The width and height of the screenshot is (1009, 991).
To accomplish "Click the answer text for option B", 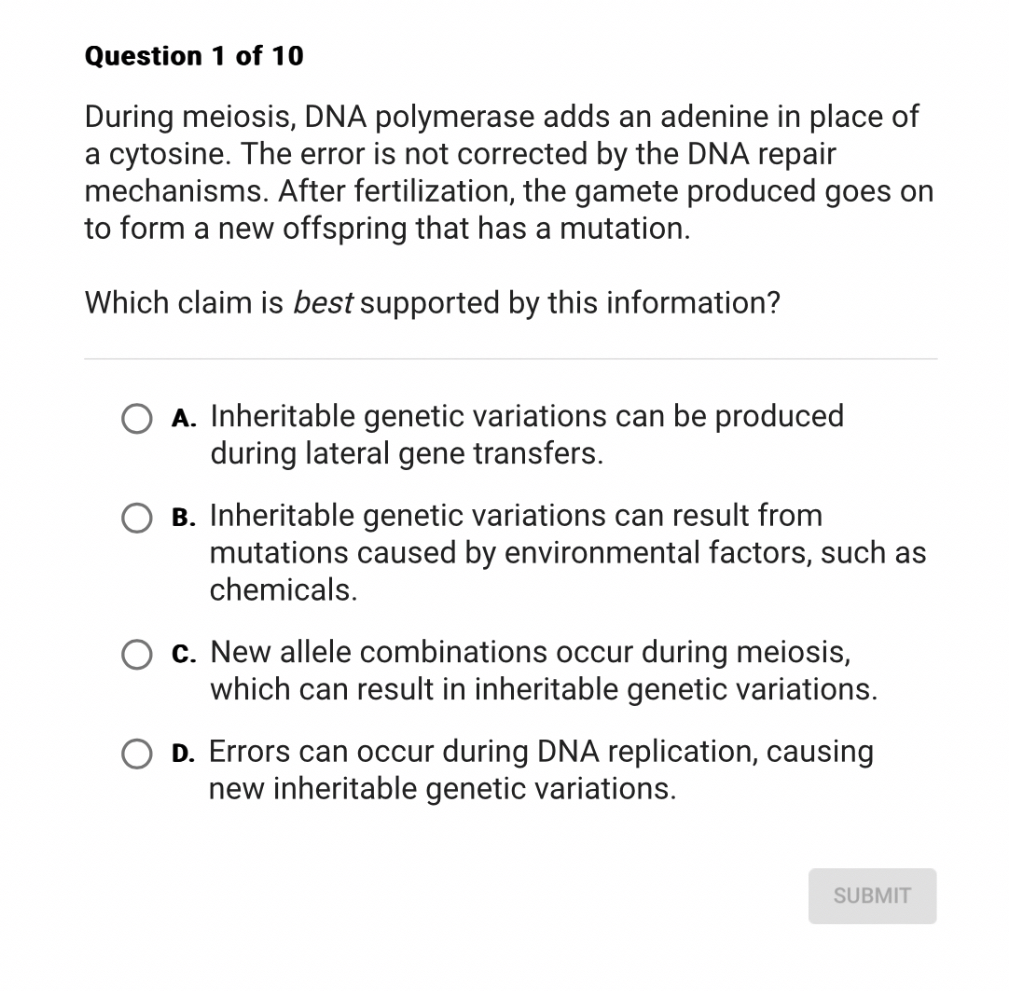I will pos(560,552).
